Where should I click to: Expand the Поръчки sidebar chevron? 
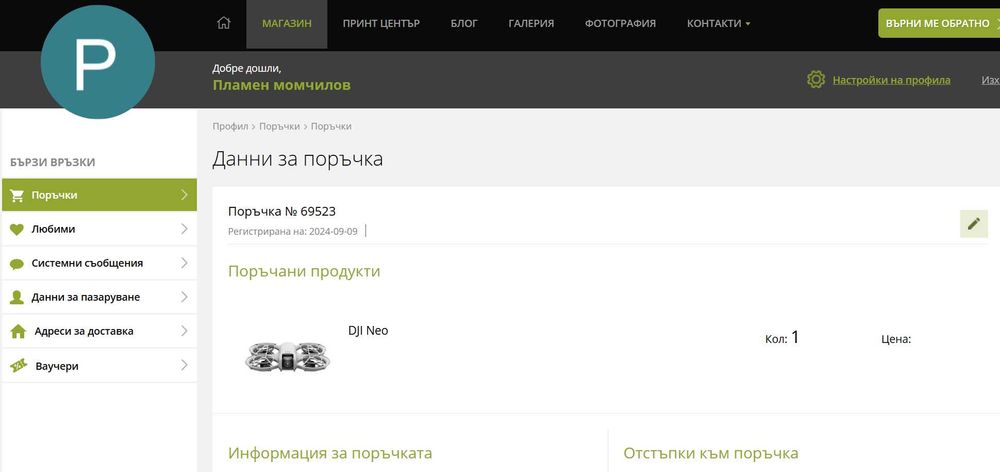[x=184, y=195]
